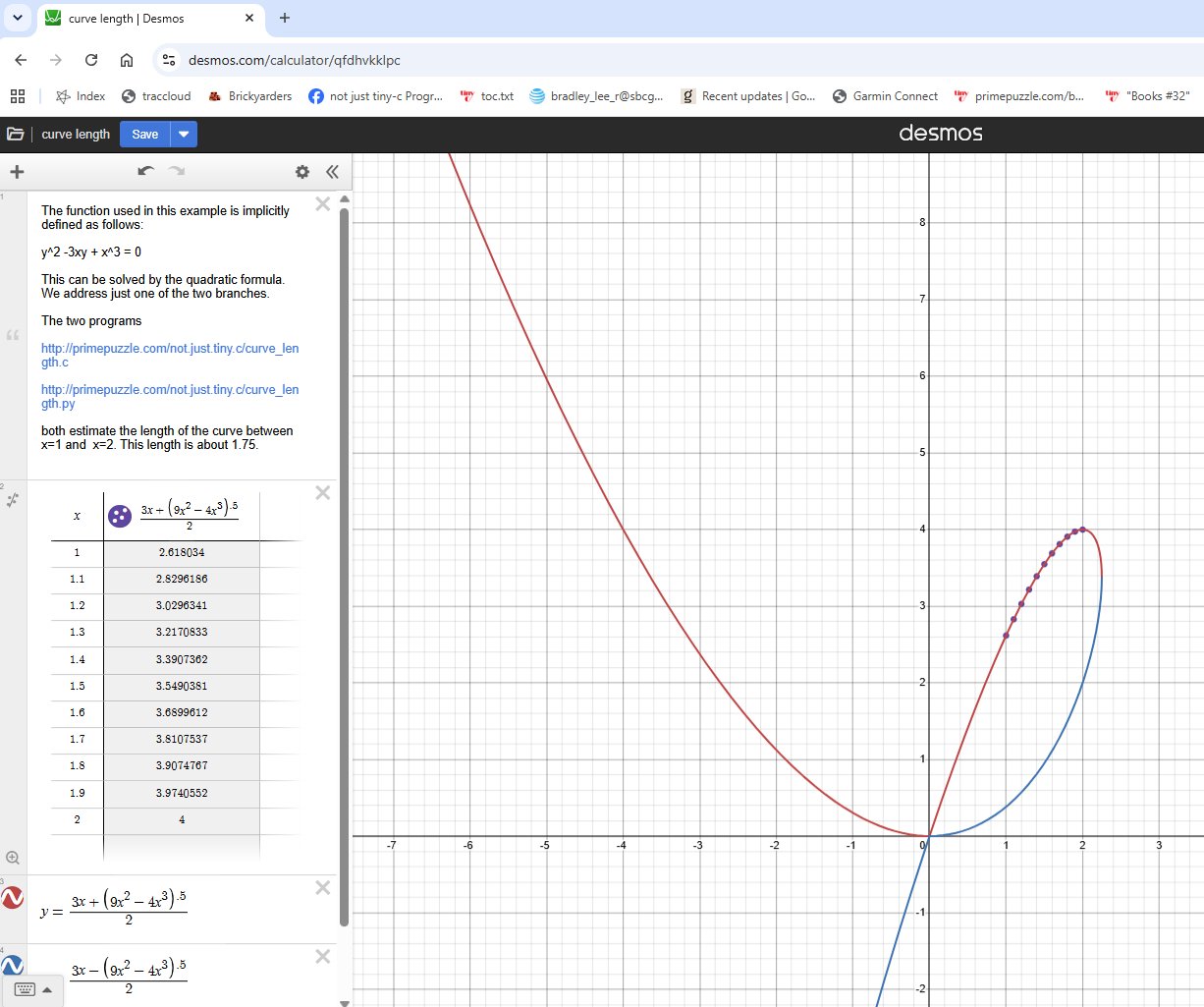Screen dimensions: 1204x1007
Task: Collapse the expression list panel
Action: 332,172
